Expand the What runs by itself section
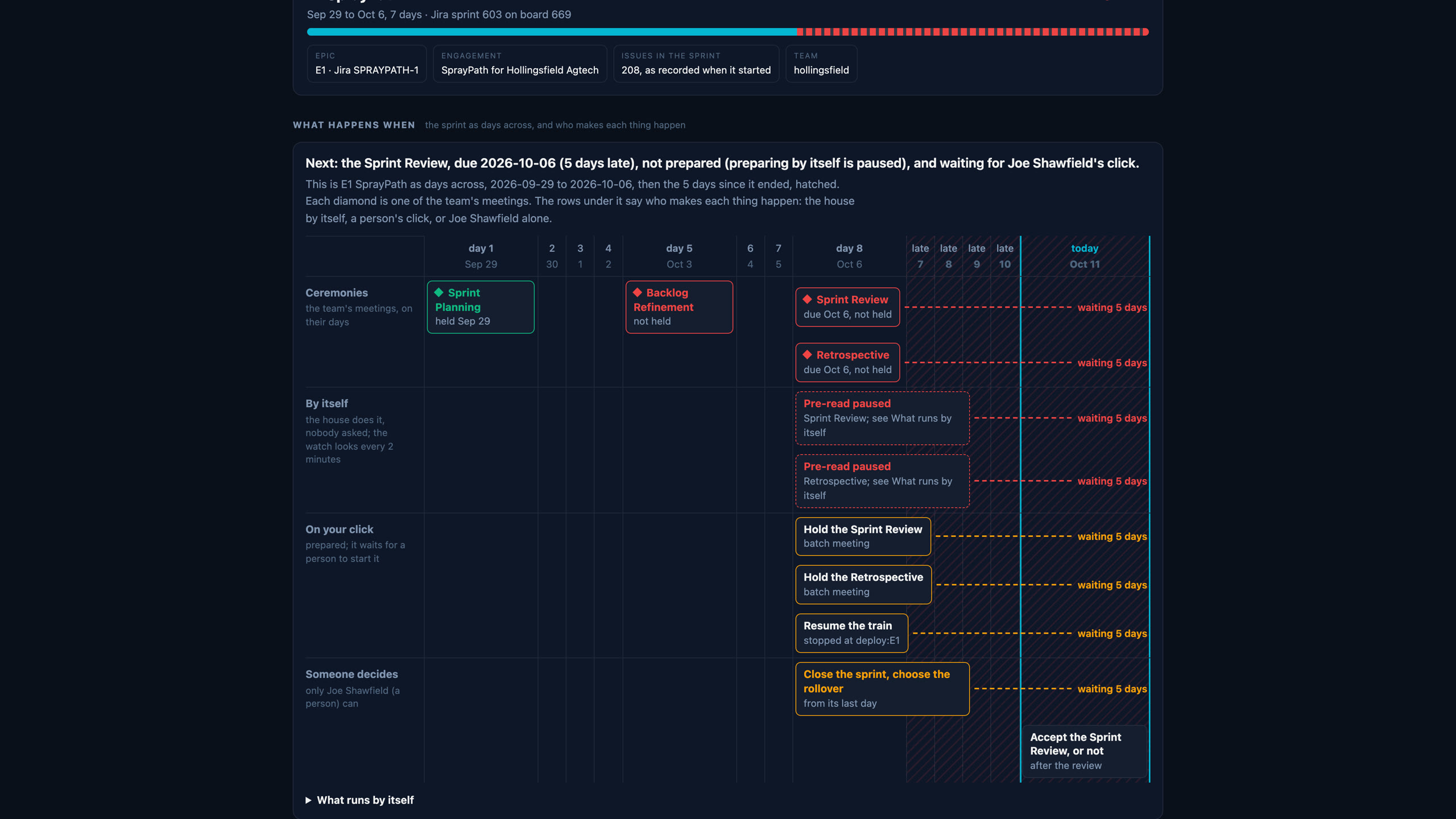This screenshot has height=819, width=1456. 359,800
